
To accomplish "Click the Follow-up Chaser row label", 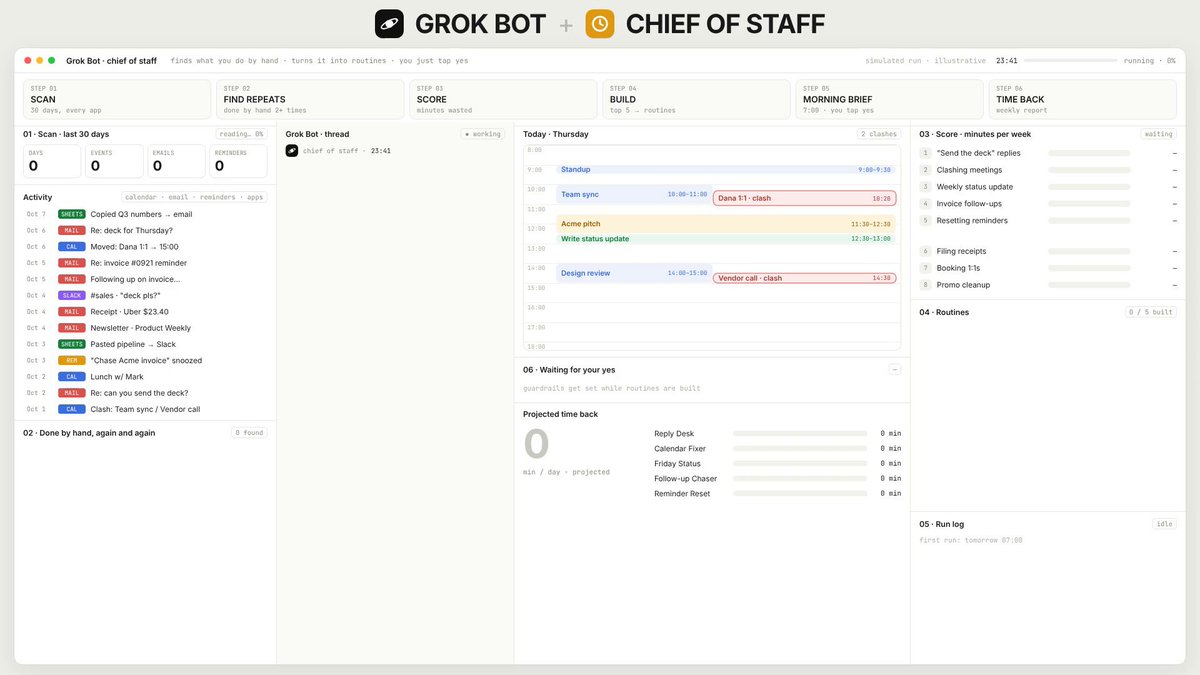I will tap(684, 479).
